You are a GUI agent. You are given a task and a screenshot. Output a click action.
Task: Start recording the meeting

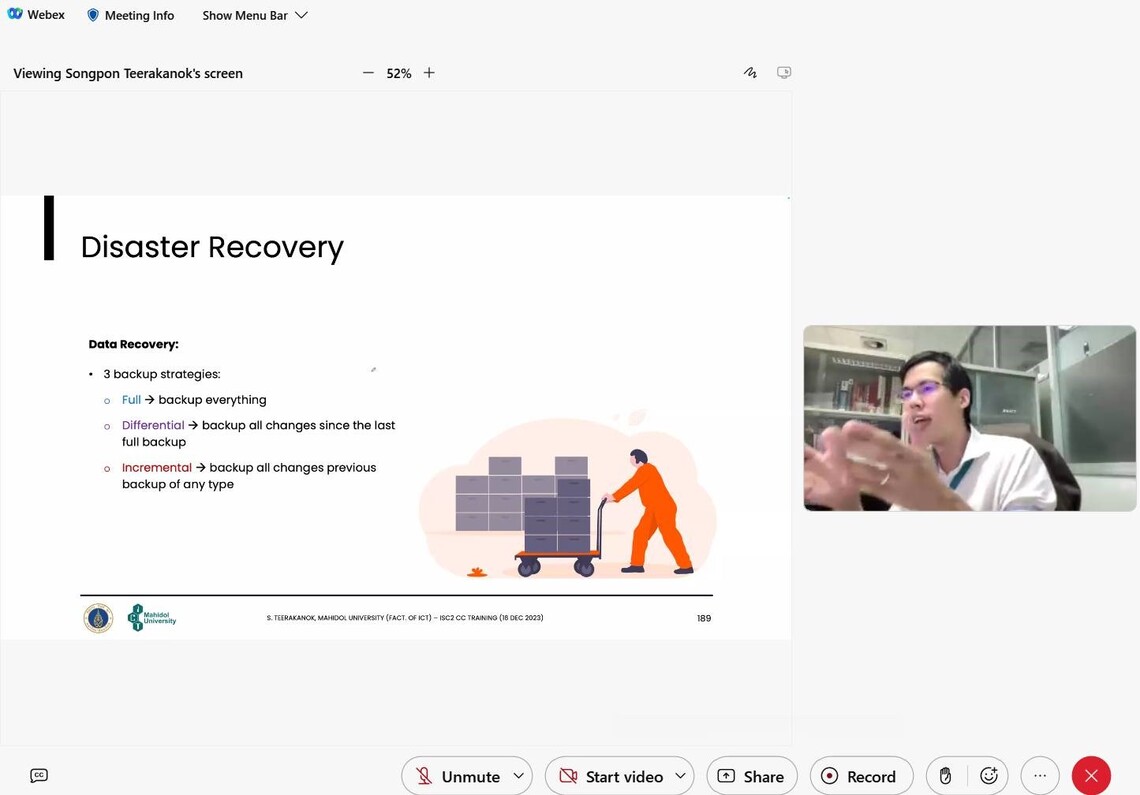coord(860,776)
